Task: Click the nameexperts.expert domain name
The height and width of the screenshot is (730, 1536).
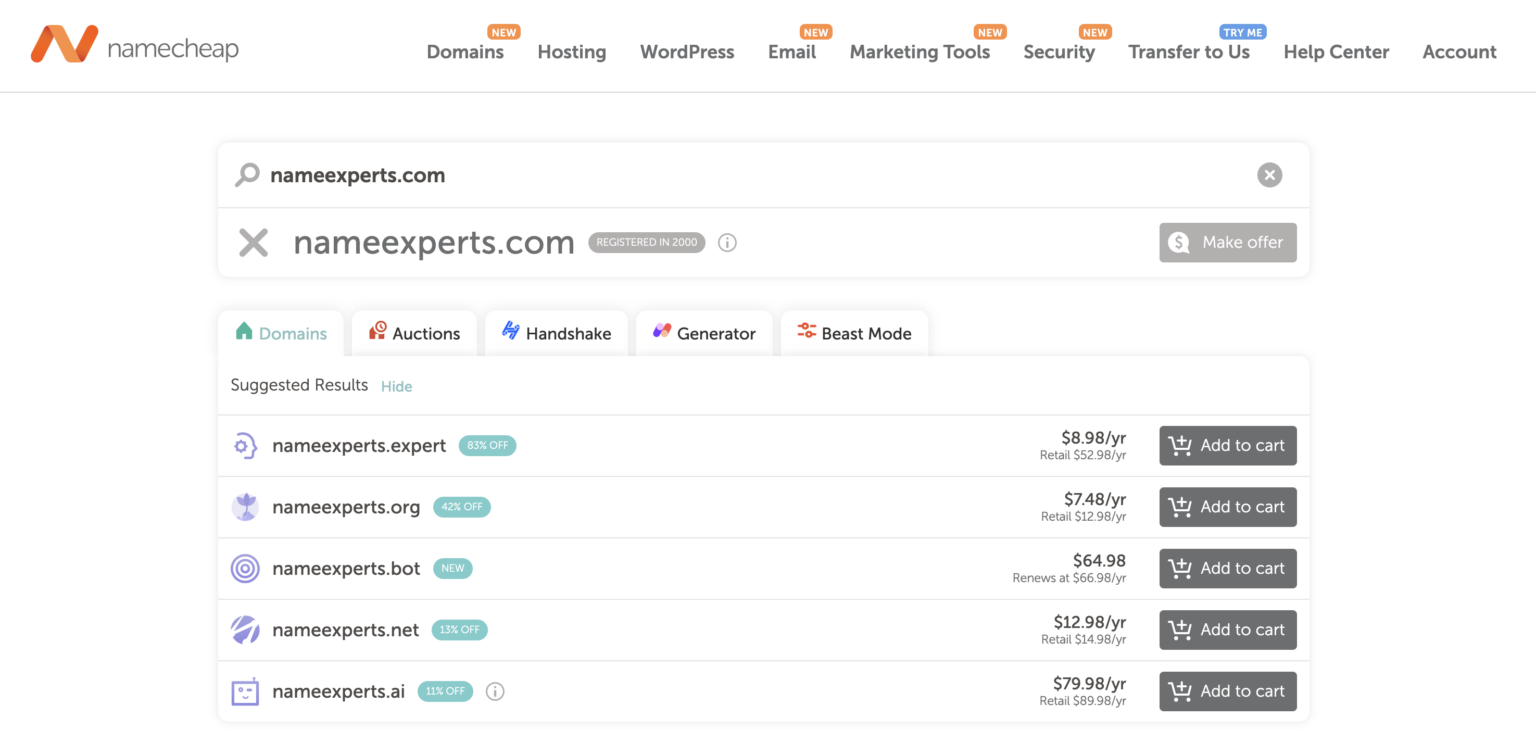Action: pos(359,446)
